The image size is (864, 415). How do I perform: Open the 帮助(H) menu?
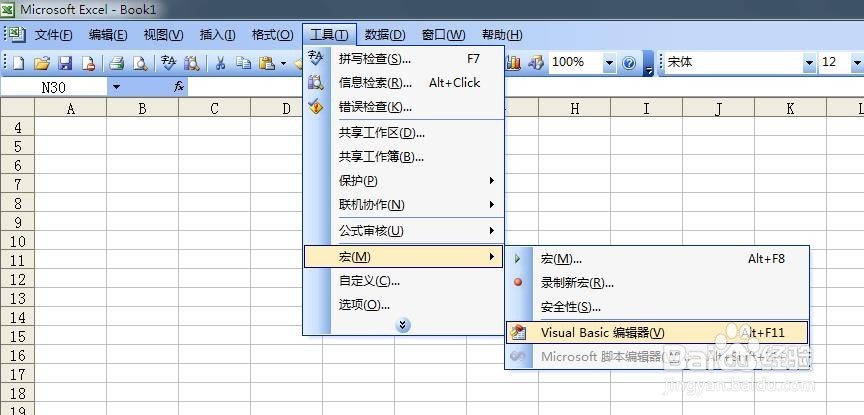point(501,35)
